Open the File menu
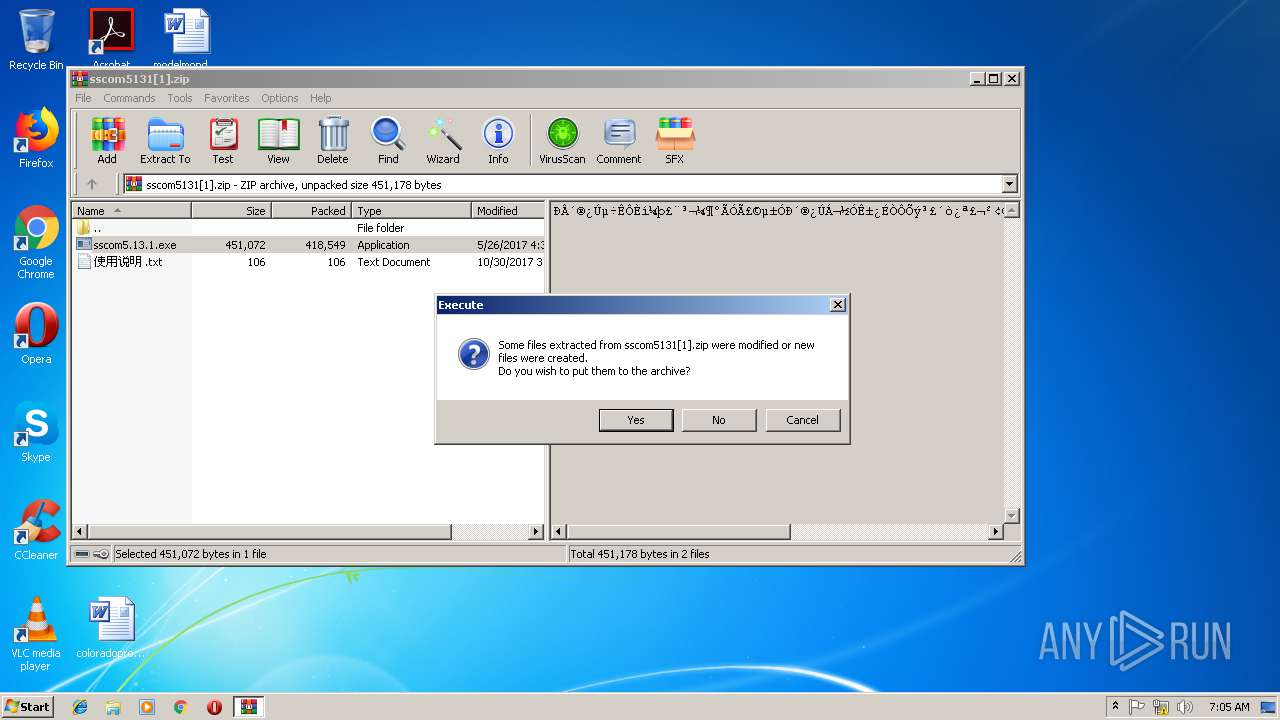Screen dimensions: 1280x720 83,98
